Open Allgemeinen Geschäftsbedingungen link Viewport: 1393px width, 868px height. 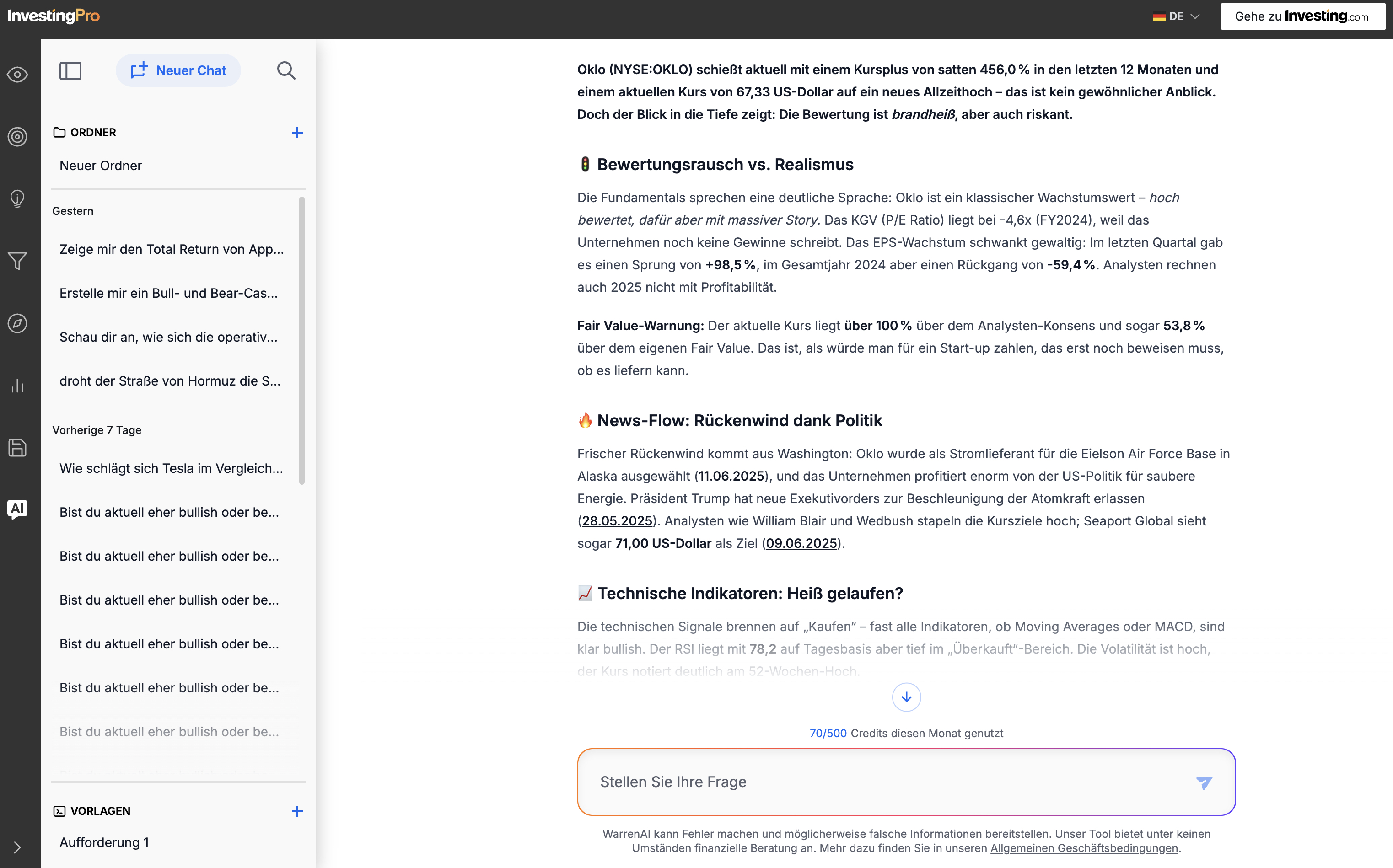click(1084, 848)
